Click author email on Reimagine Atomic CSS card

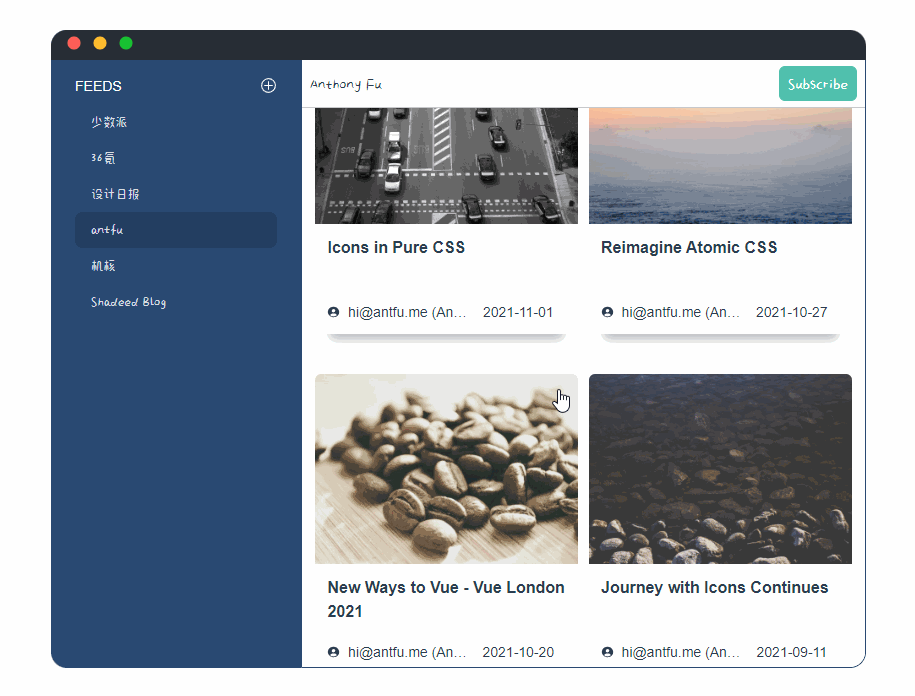[681, 312]
